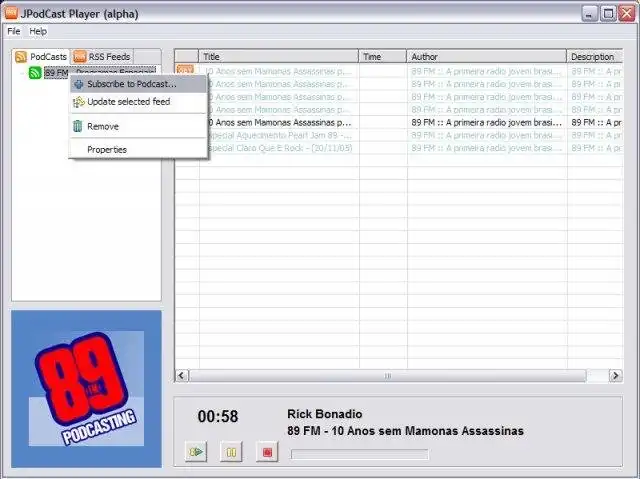Click the 89 FM - 10 Anos now-playing title

(405, 431)
